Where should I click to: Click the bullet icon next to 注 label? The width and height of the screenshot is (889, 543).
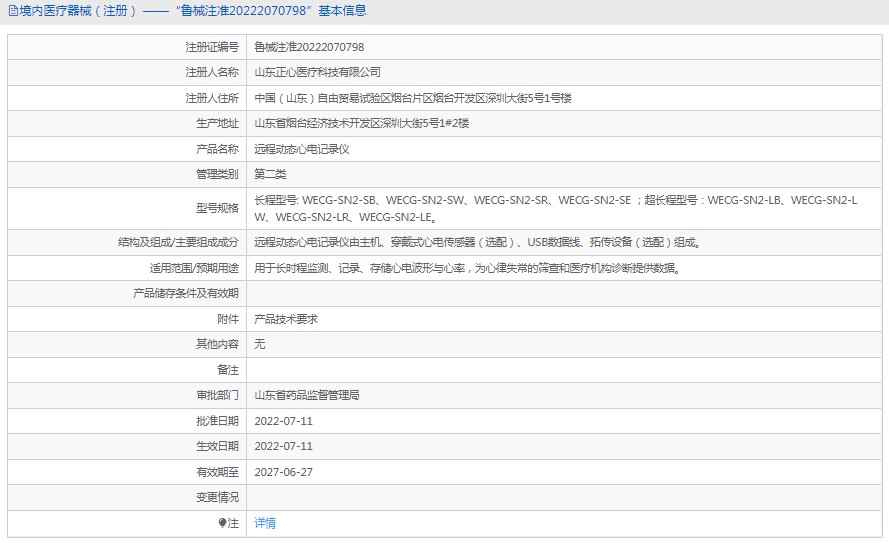click(x=222, y=523)
